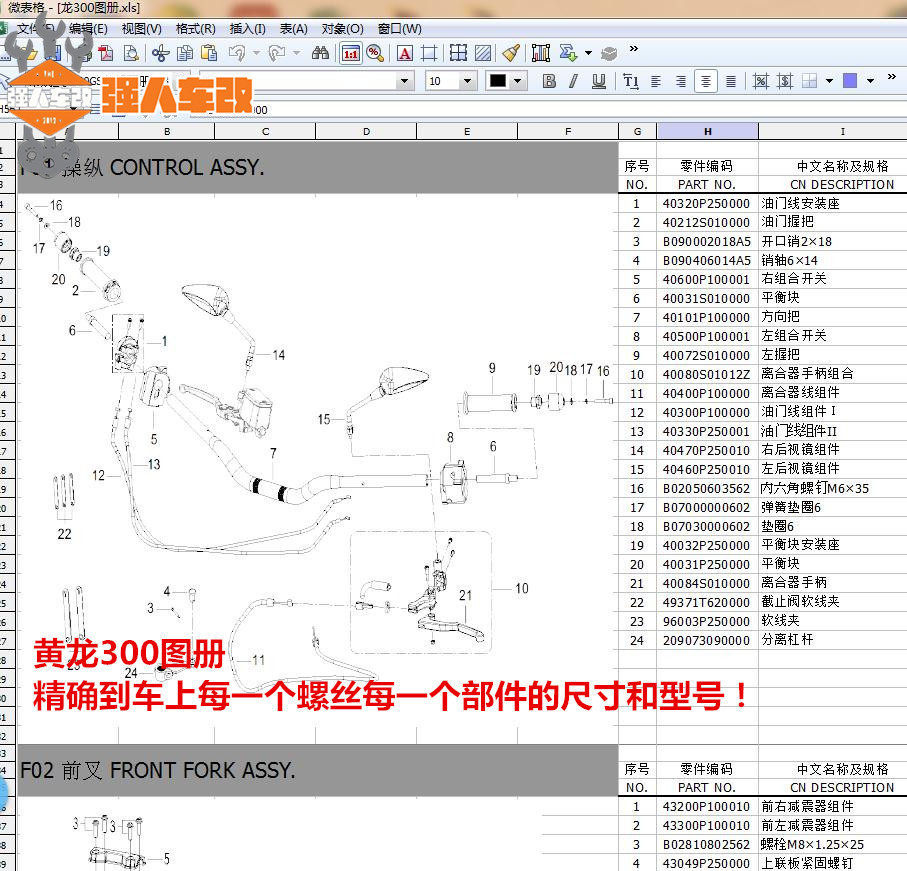The image size is (907, 871).
Task: Align text right
Action: coord(681,82)
